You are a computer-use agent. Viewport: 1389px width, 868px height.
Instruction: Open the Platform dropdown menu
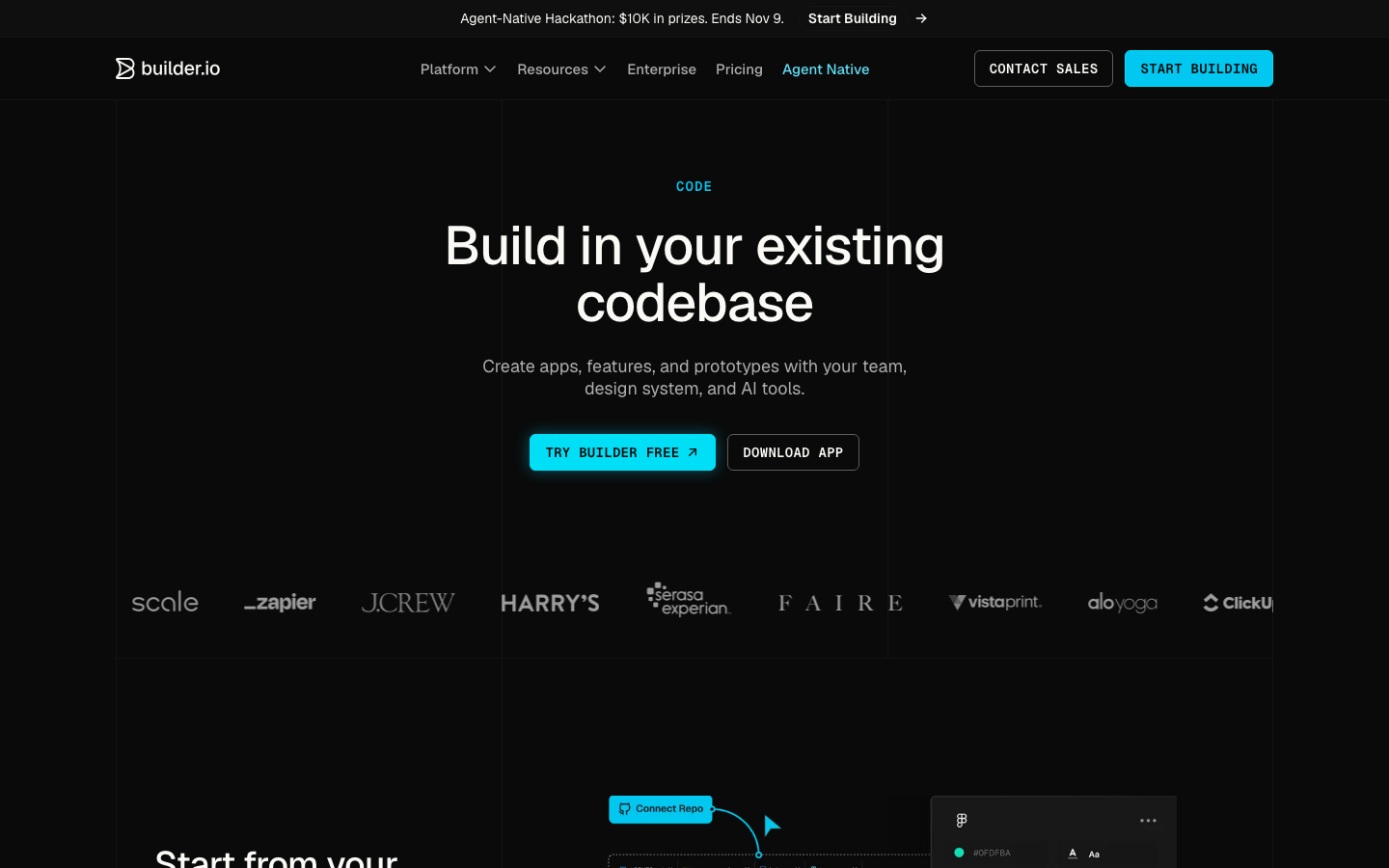[458, 69]
